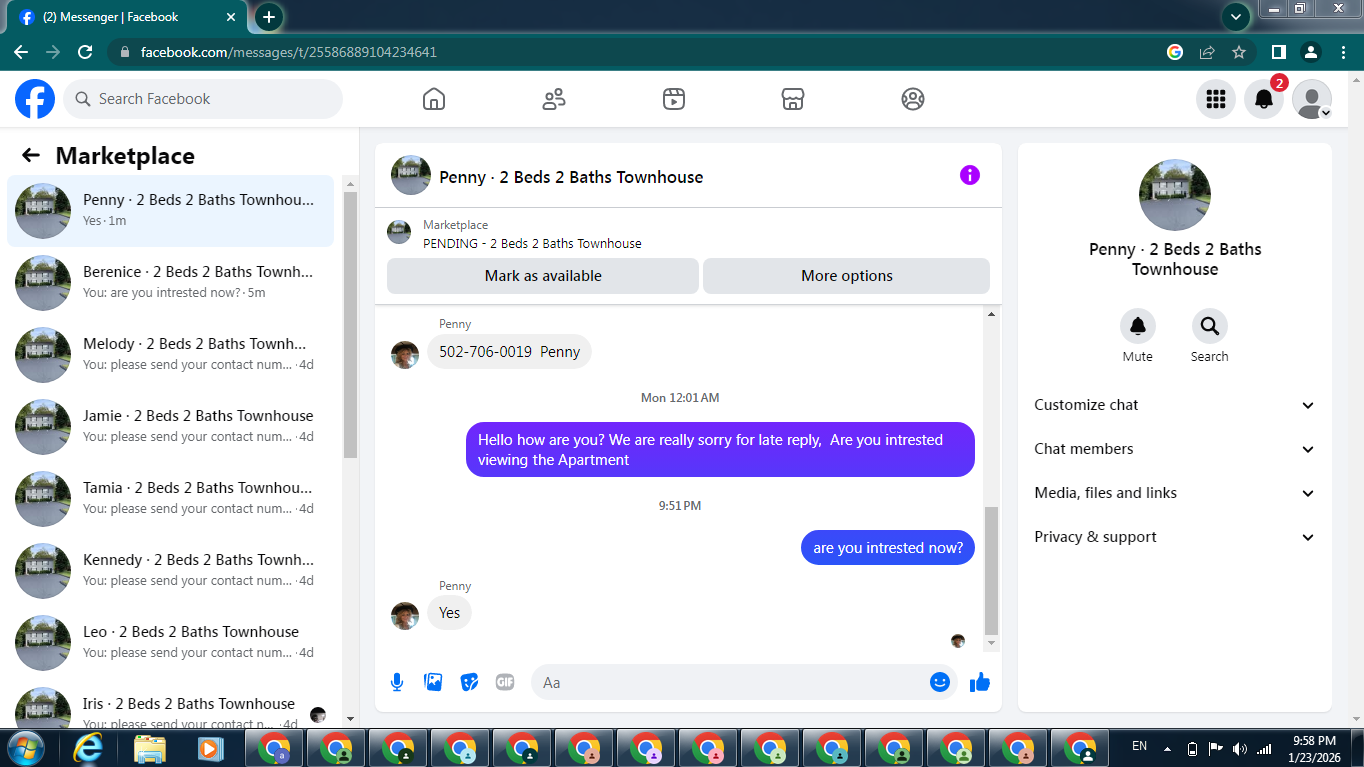Expand Chat members section
This screenshot has width=1364, height=767.
tap(1175, 449)
